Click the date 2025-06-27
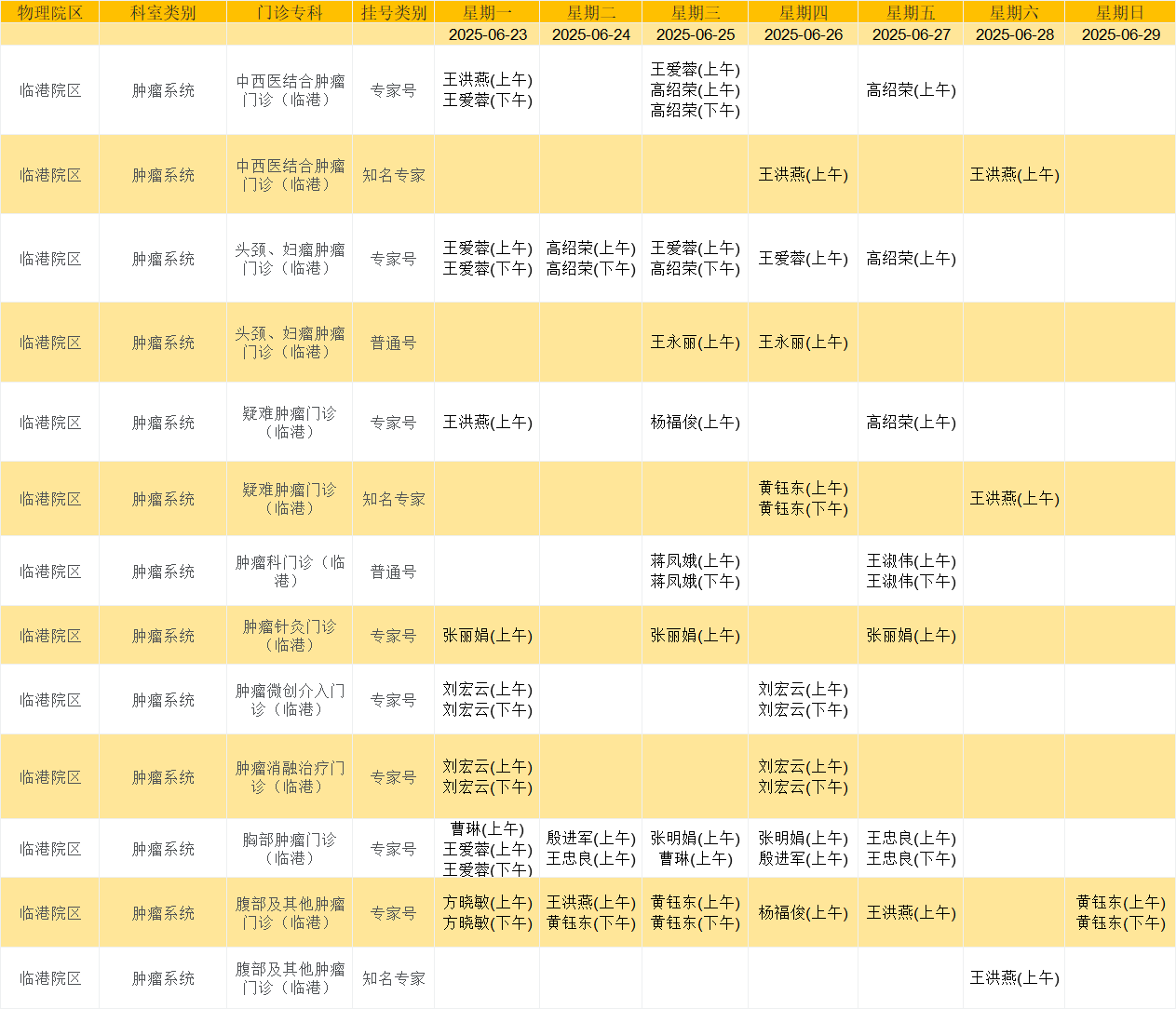 point(911,34)
